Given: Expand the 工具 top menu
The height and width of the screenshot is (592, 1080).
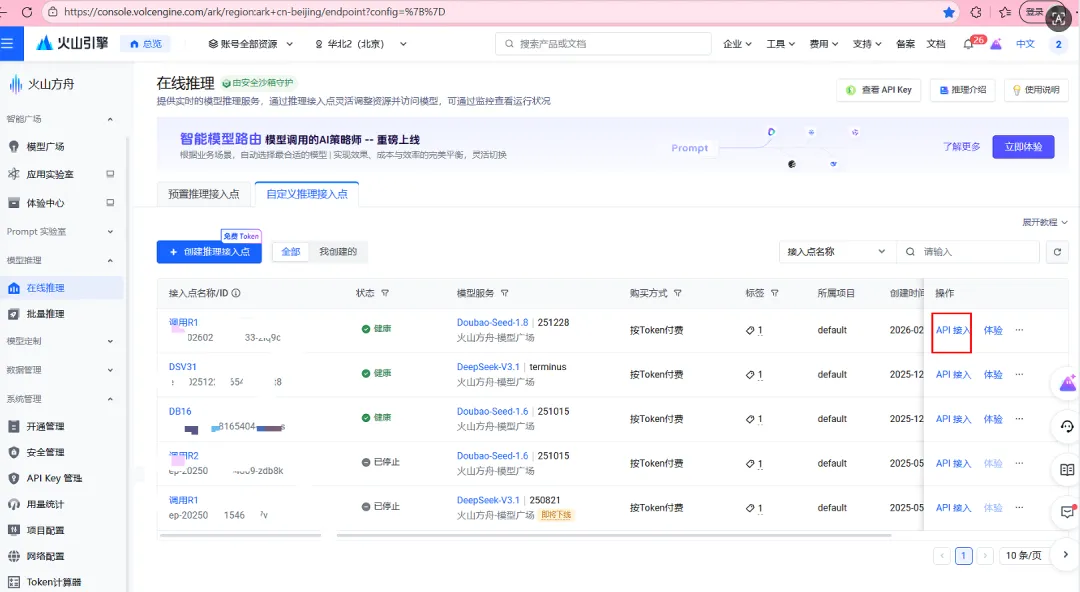Looking at the screenshot, I should [780, 43].
